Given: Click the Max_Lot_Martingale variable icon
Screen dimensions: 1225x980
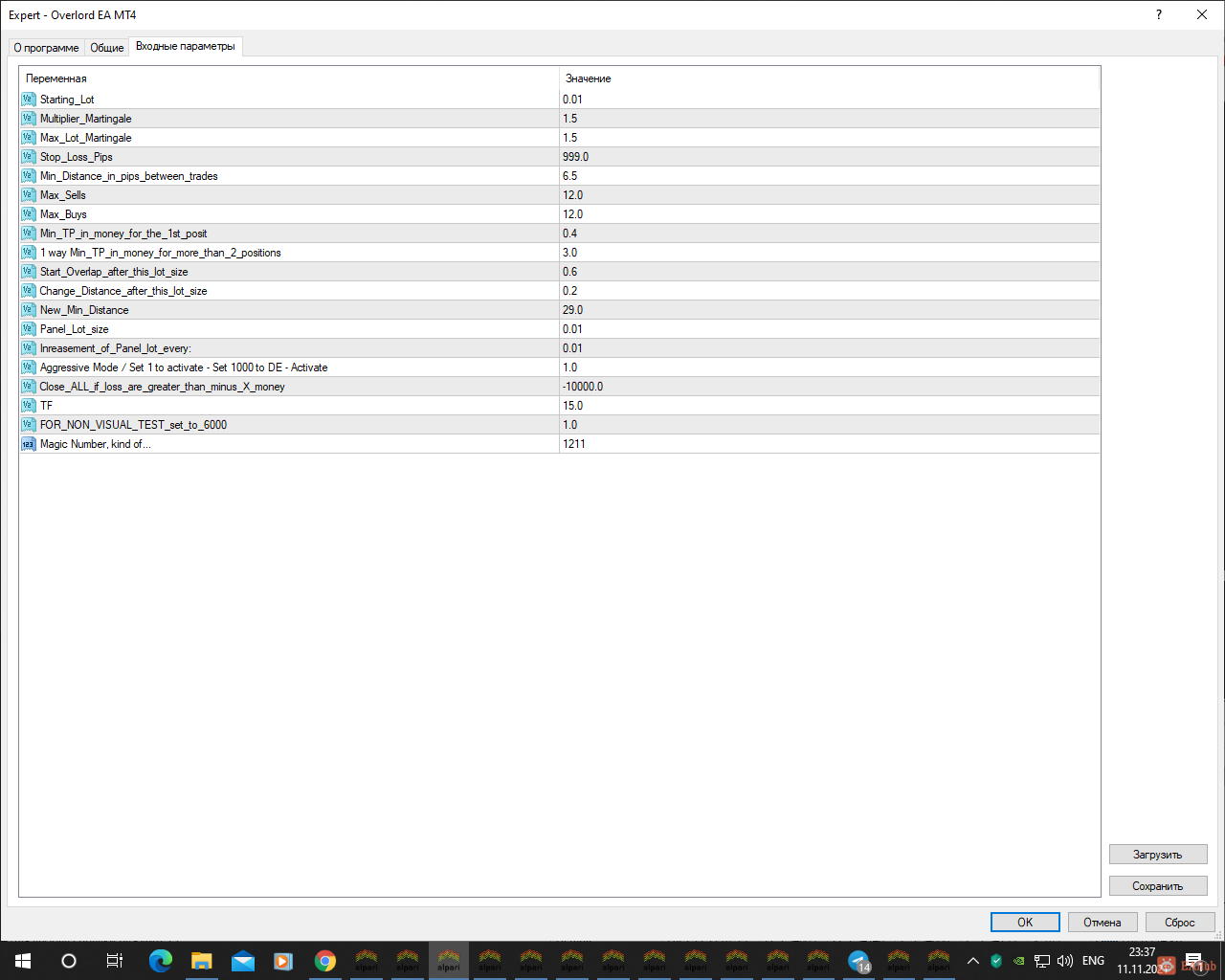Looking at the screenshot, I should coord(29,138).
